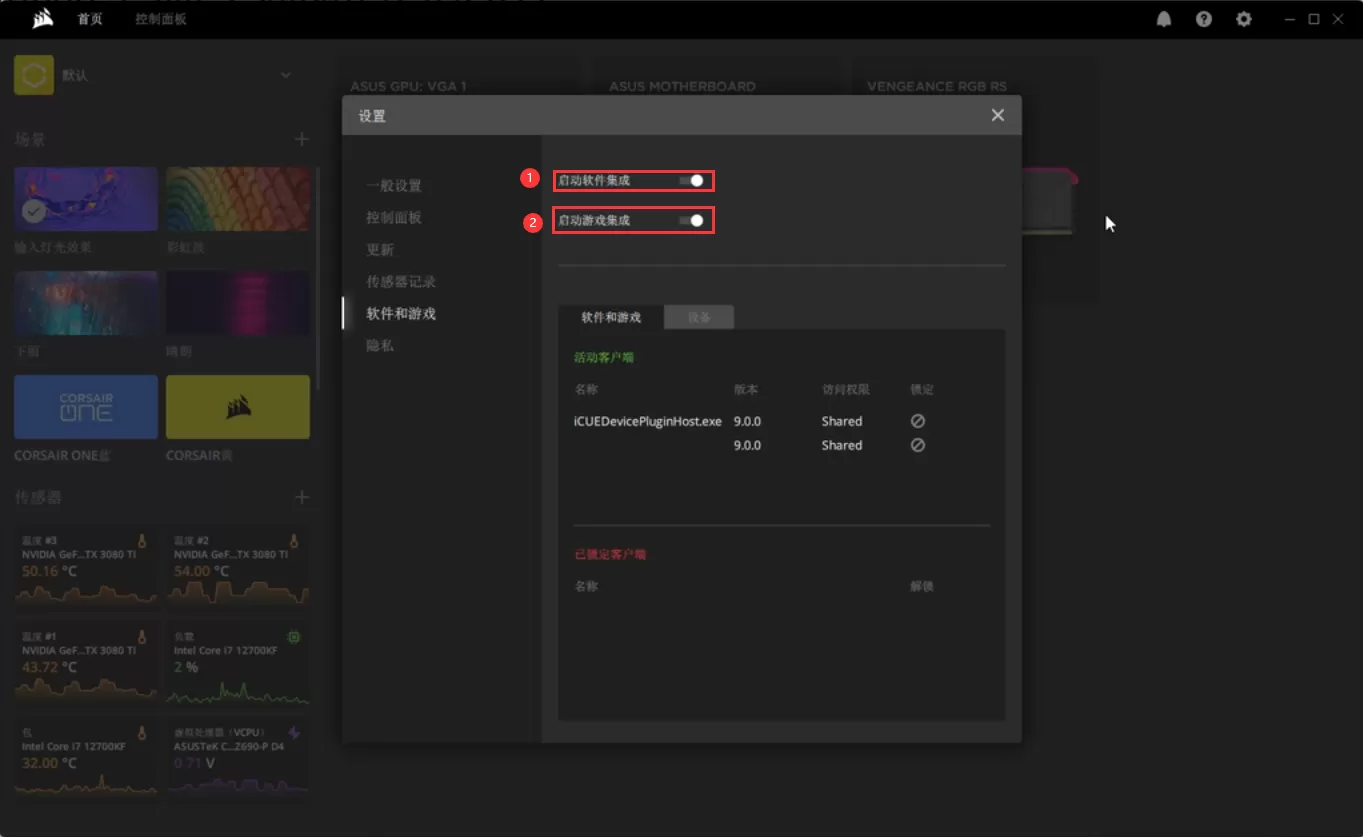The image size is (1363, 837).
Task: Click the Corsair sails logo
Action: (x=43, y=19)
